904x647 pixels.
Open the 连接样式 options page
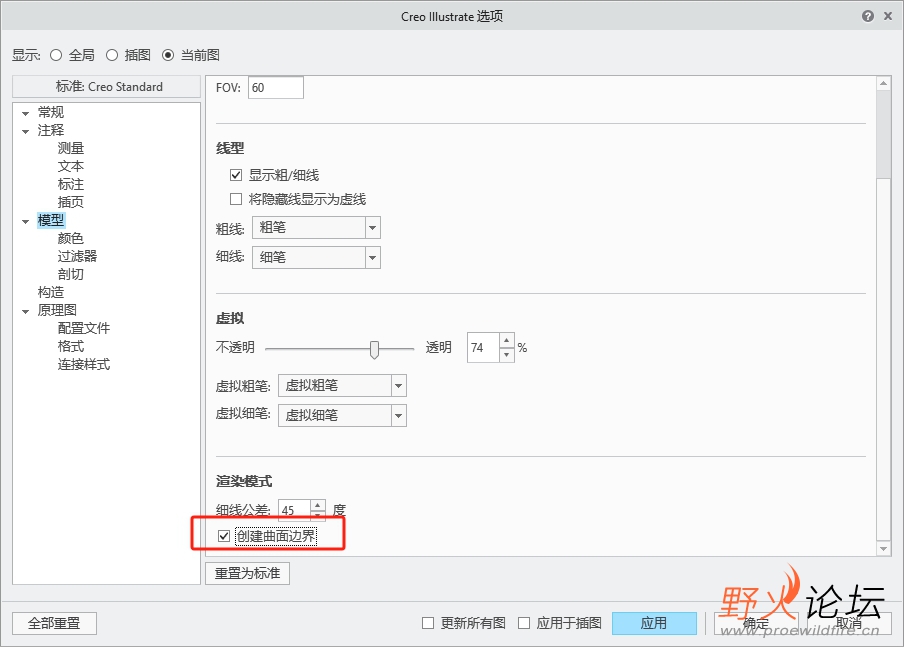(x=84, y=364)
